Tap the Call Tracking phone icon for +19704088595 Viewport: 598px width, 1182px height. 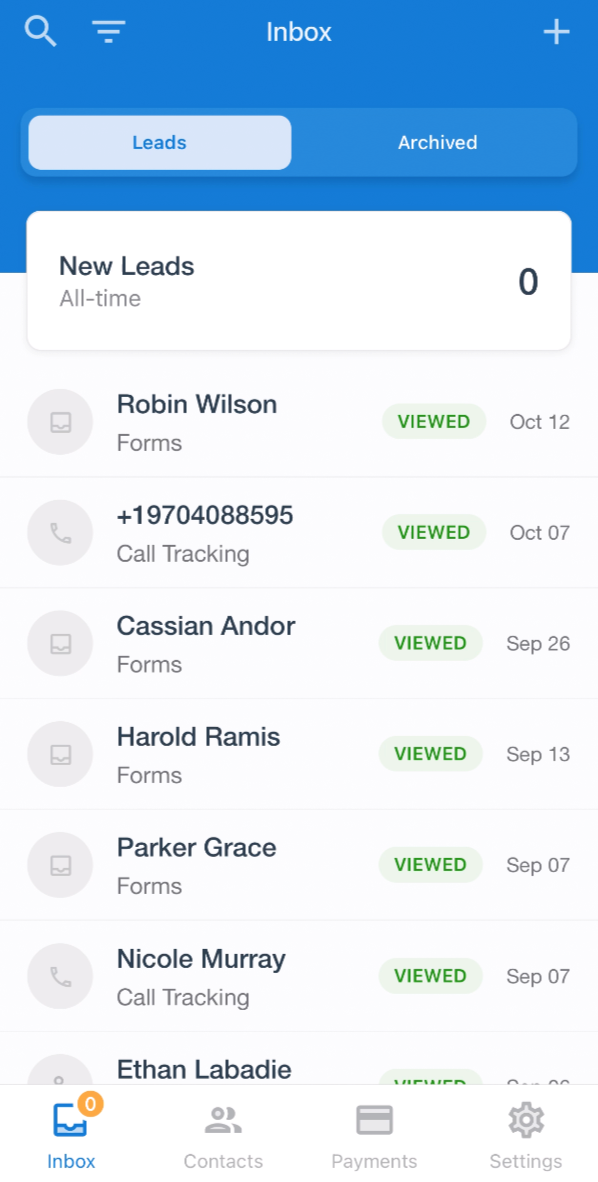(60, 532)
